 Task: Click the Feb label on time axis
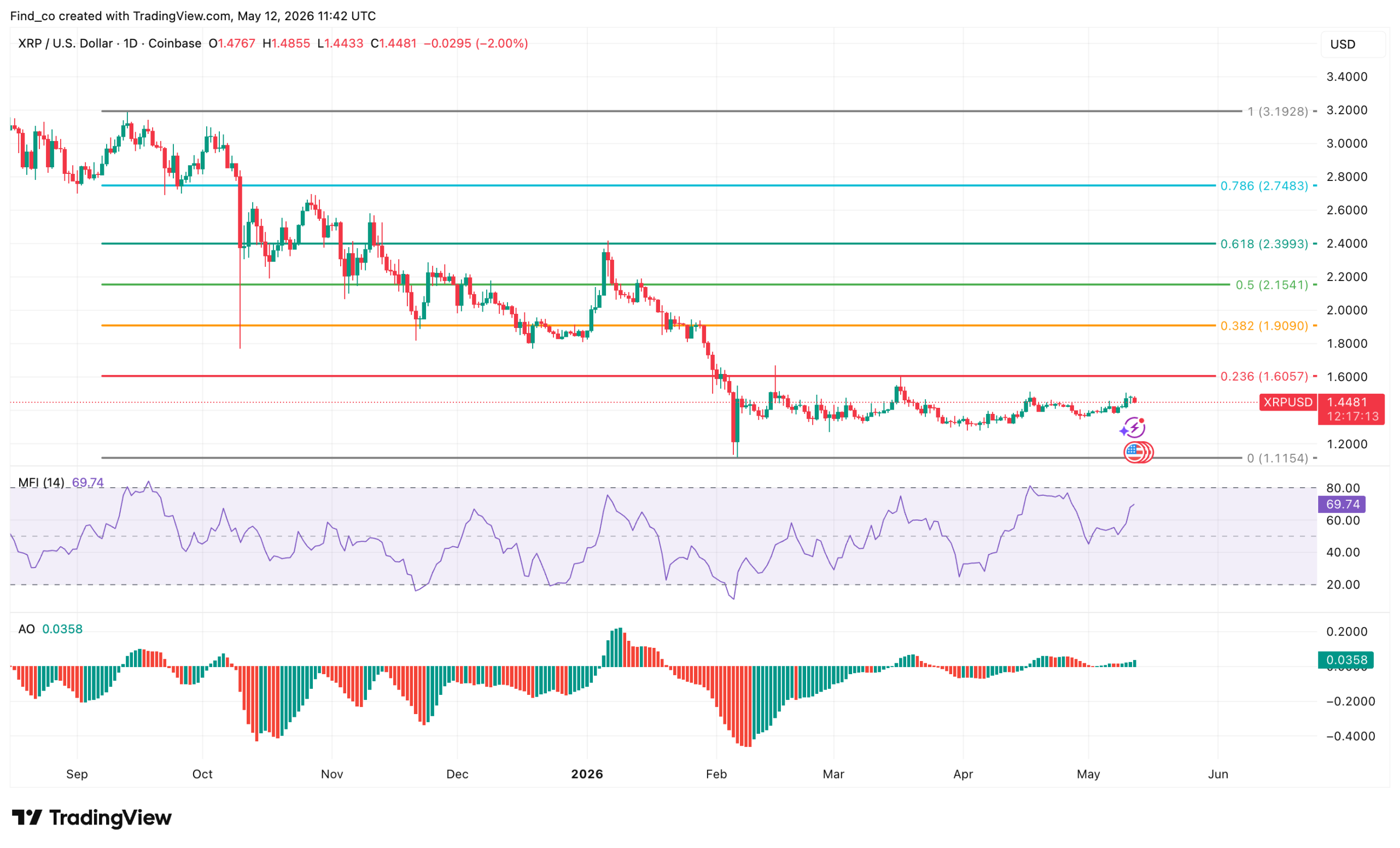716,774
